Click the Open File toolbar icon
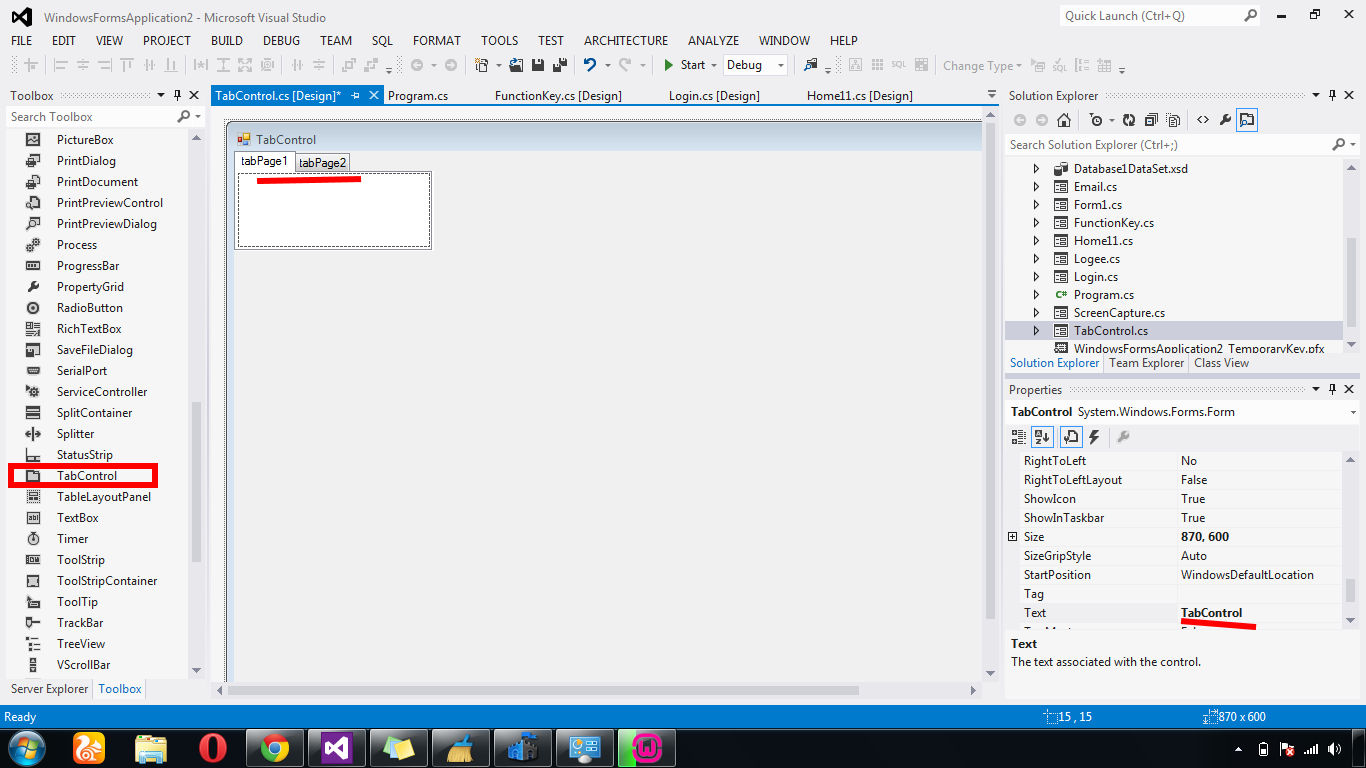The width and height of the screenshot is (1366, 768). [516, 65]
